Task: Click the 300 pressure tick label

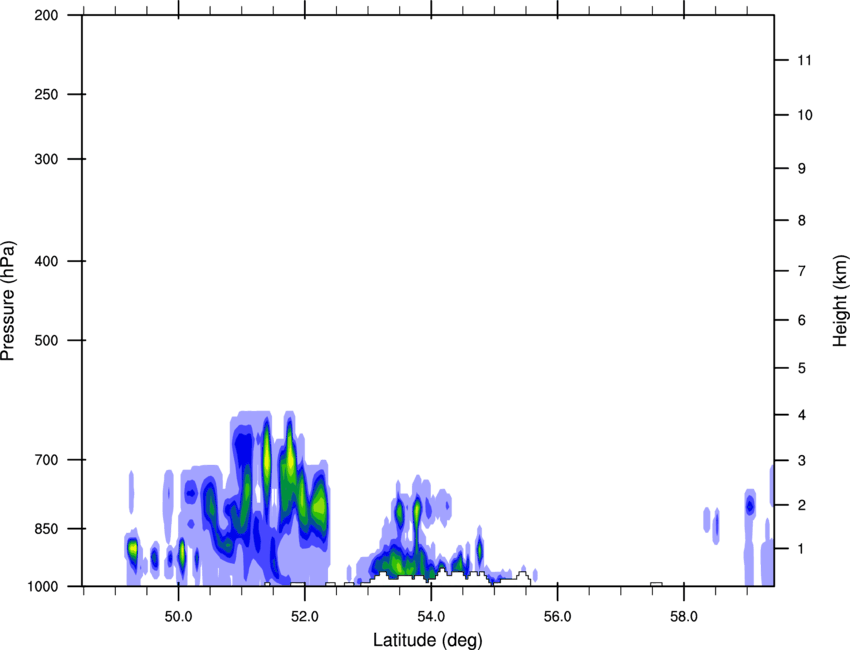Action: (47, 159)
